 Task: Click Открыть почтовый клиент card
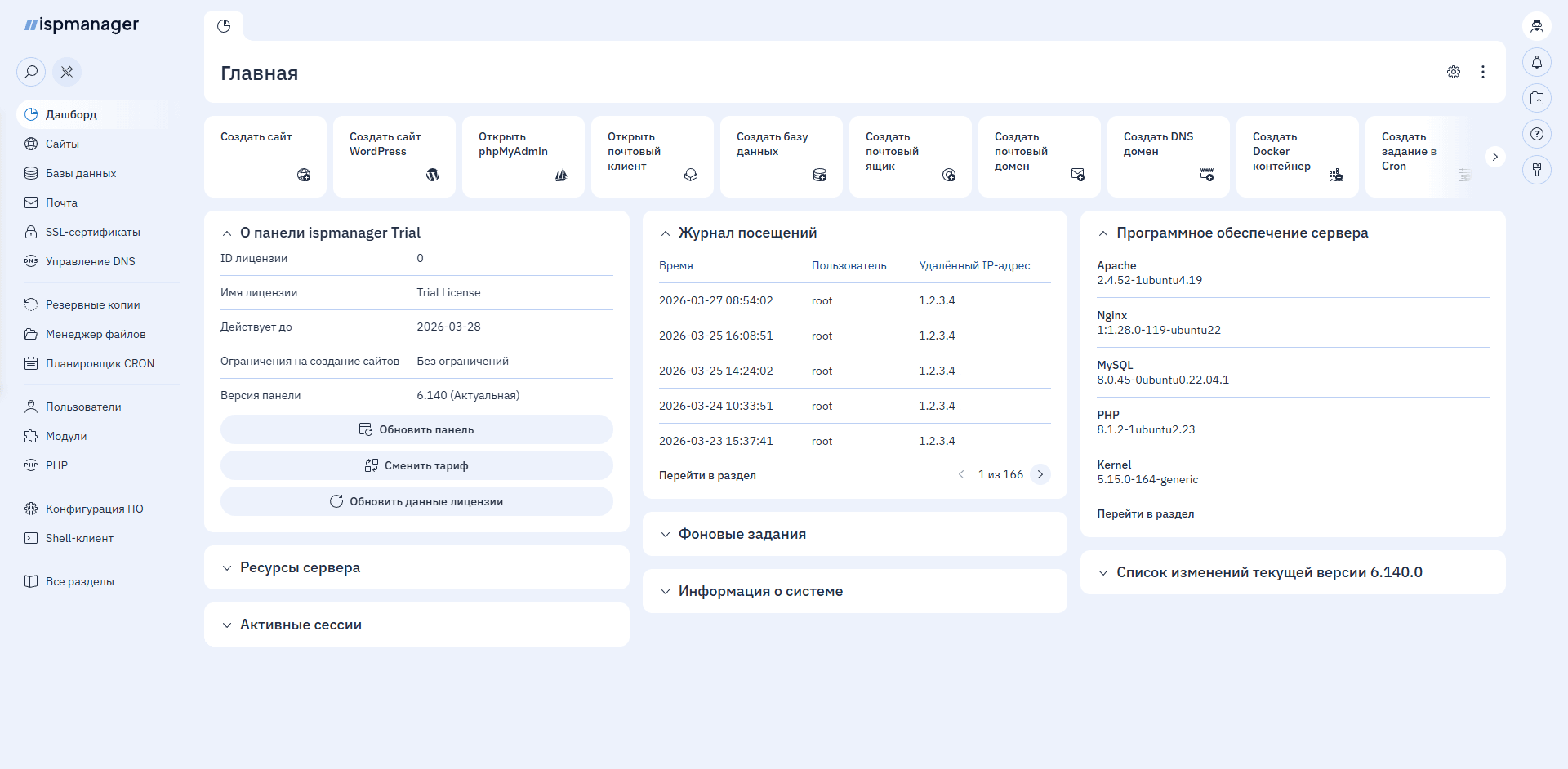(x=653, y=157)
